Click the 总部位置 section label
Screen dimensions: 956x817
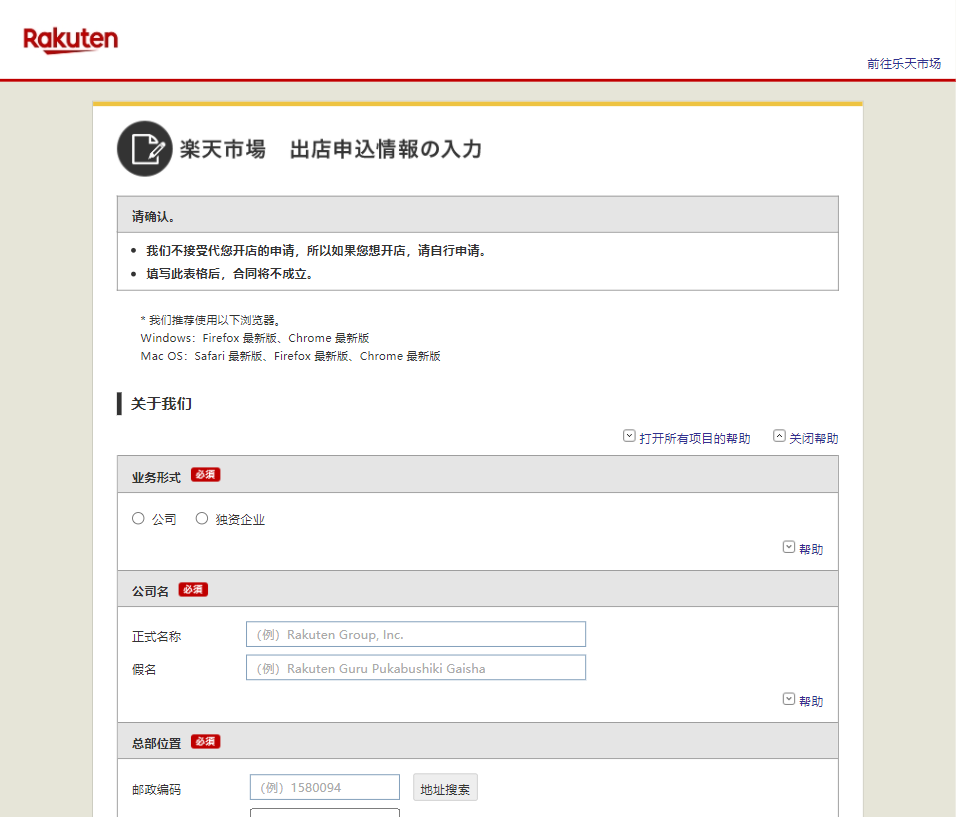pyautogui.click(x=156, y=743)
